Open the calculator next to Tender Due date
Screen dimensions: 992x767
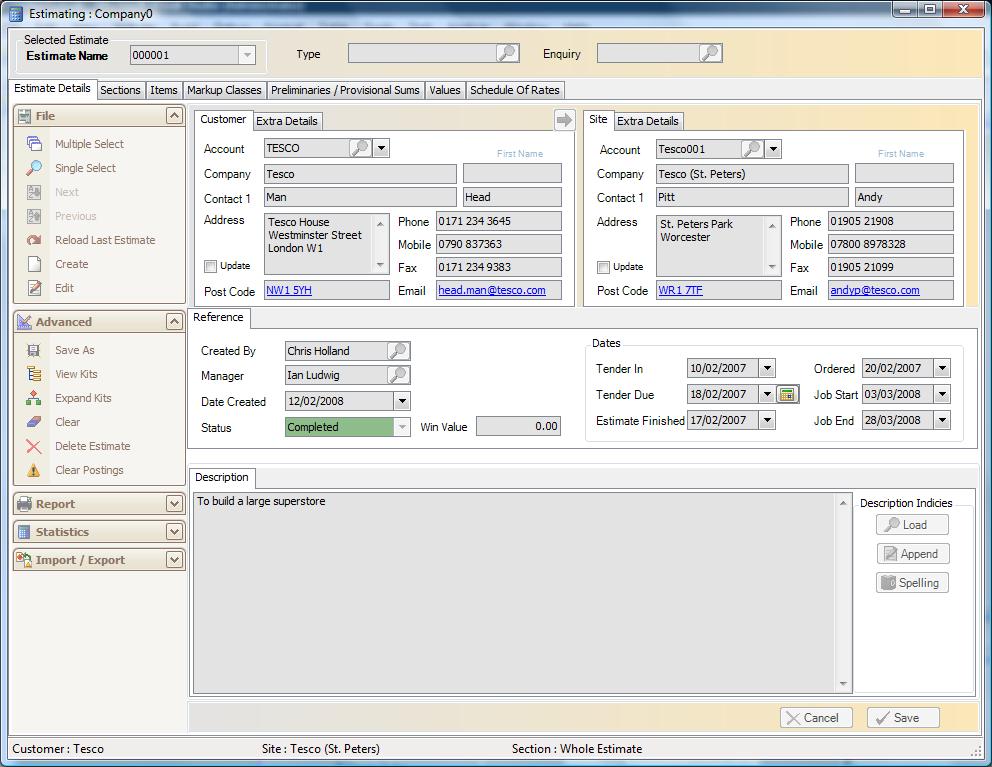(x=787, y=394)
